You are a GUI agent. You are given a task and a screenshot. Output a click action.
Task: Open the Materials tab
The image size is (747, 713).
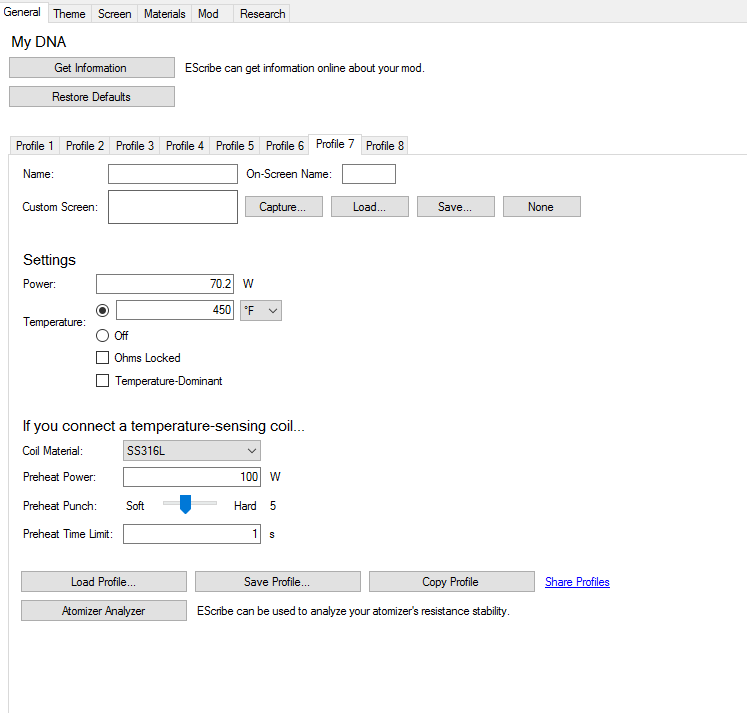pyautogui.click(x=164, y=14)
